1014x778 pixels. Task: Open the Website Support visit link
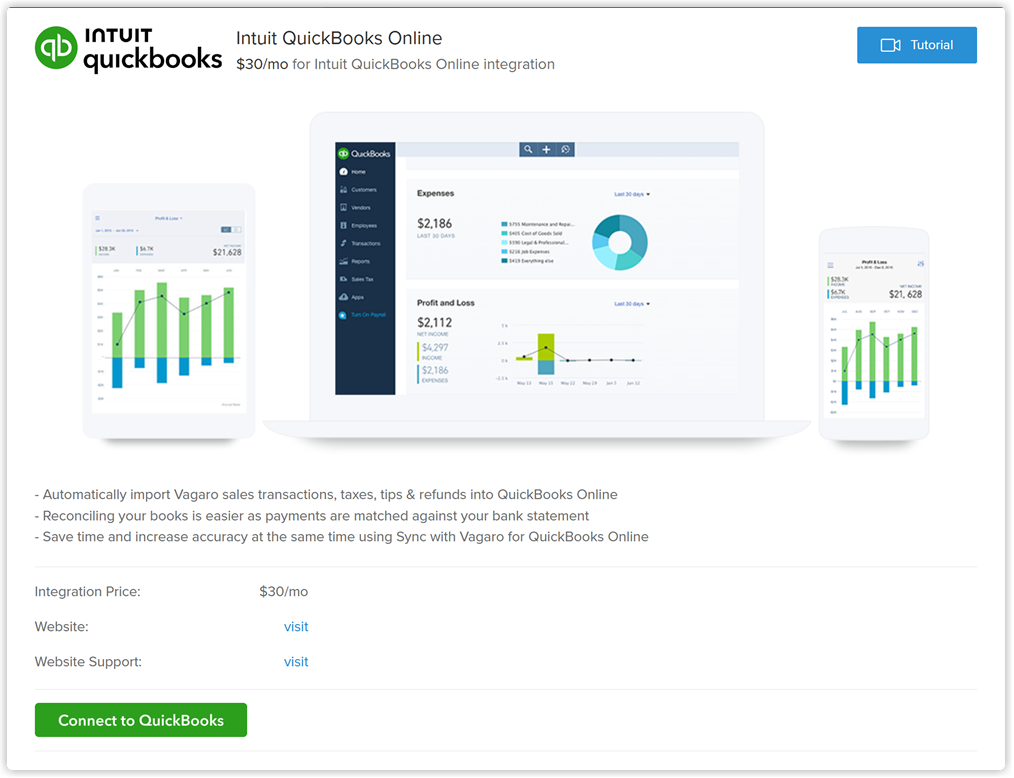tap(296, 662)
